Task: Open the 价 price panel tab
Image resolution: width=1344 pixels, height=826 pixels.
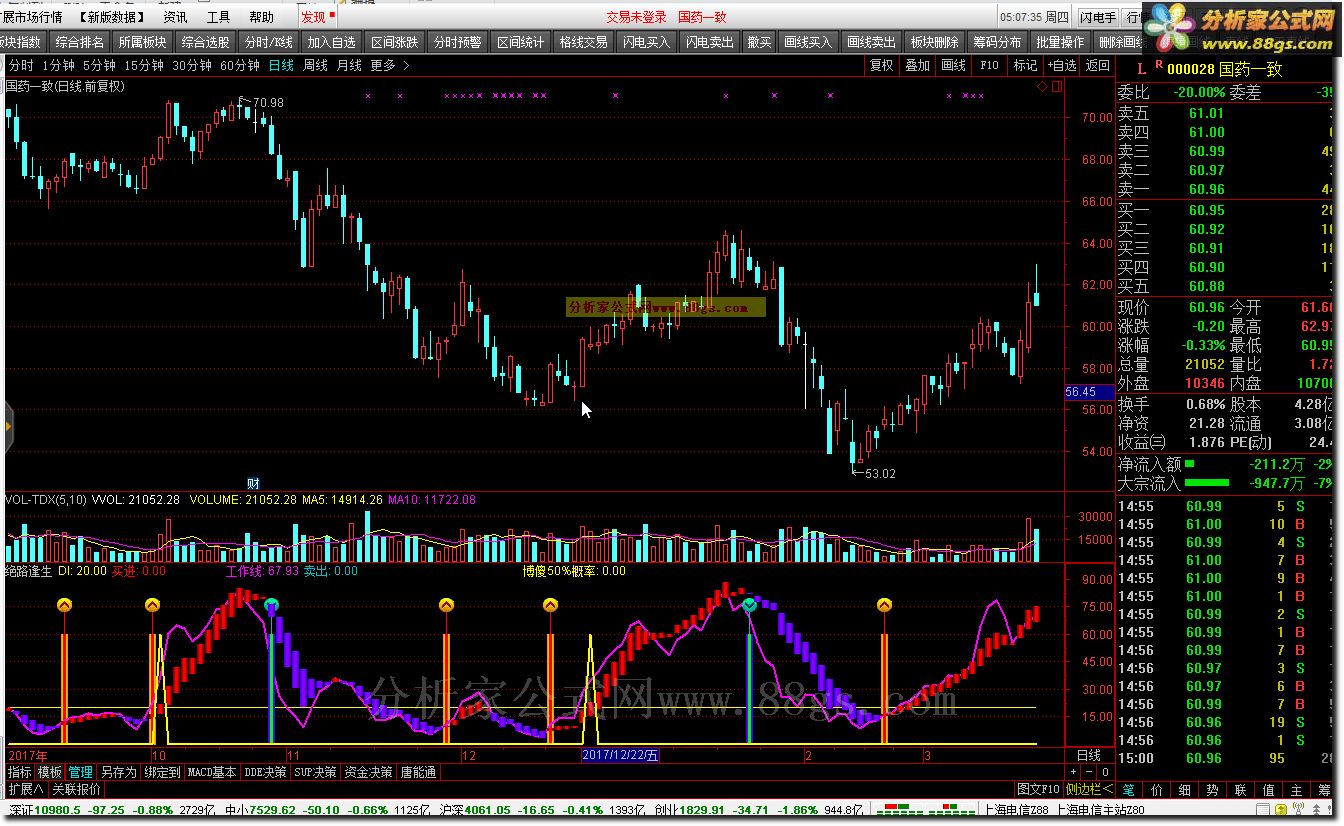Action: point(1157,790)
